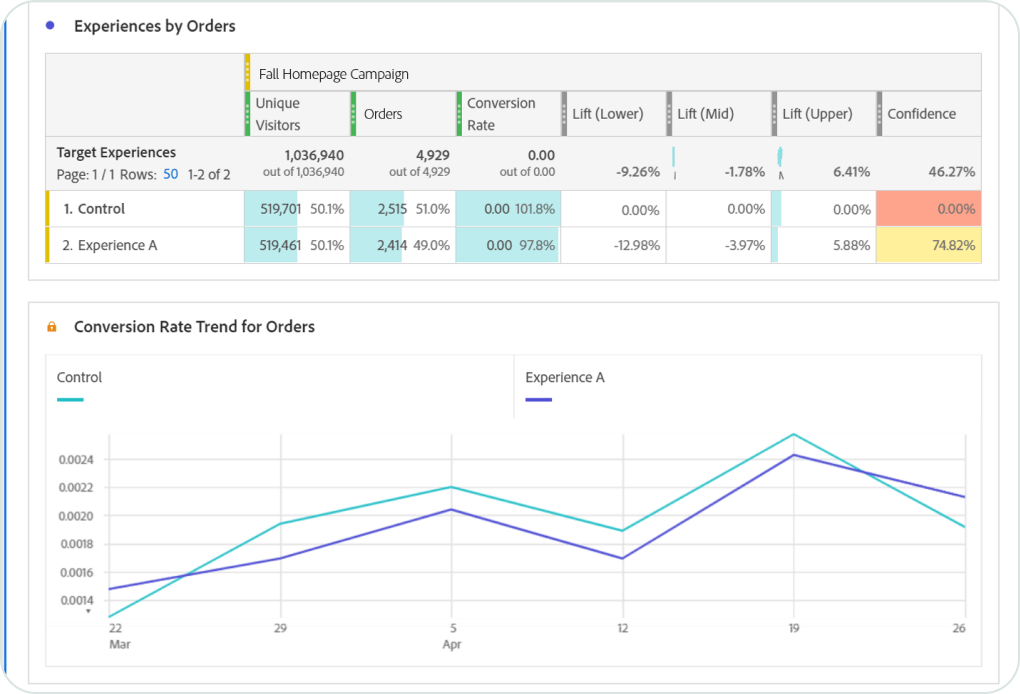Click the Target Experiences dimension header
This screenshot has width=1020, height=694.
[116, 153]
